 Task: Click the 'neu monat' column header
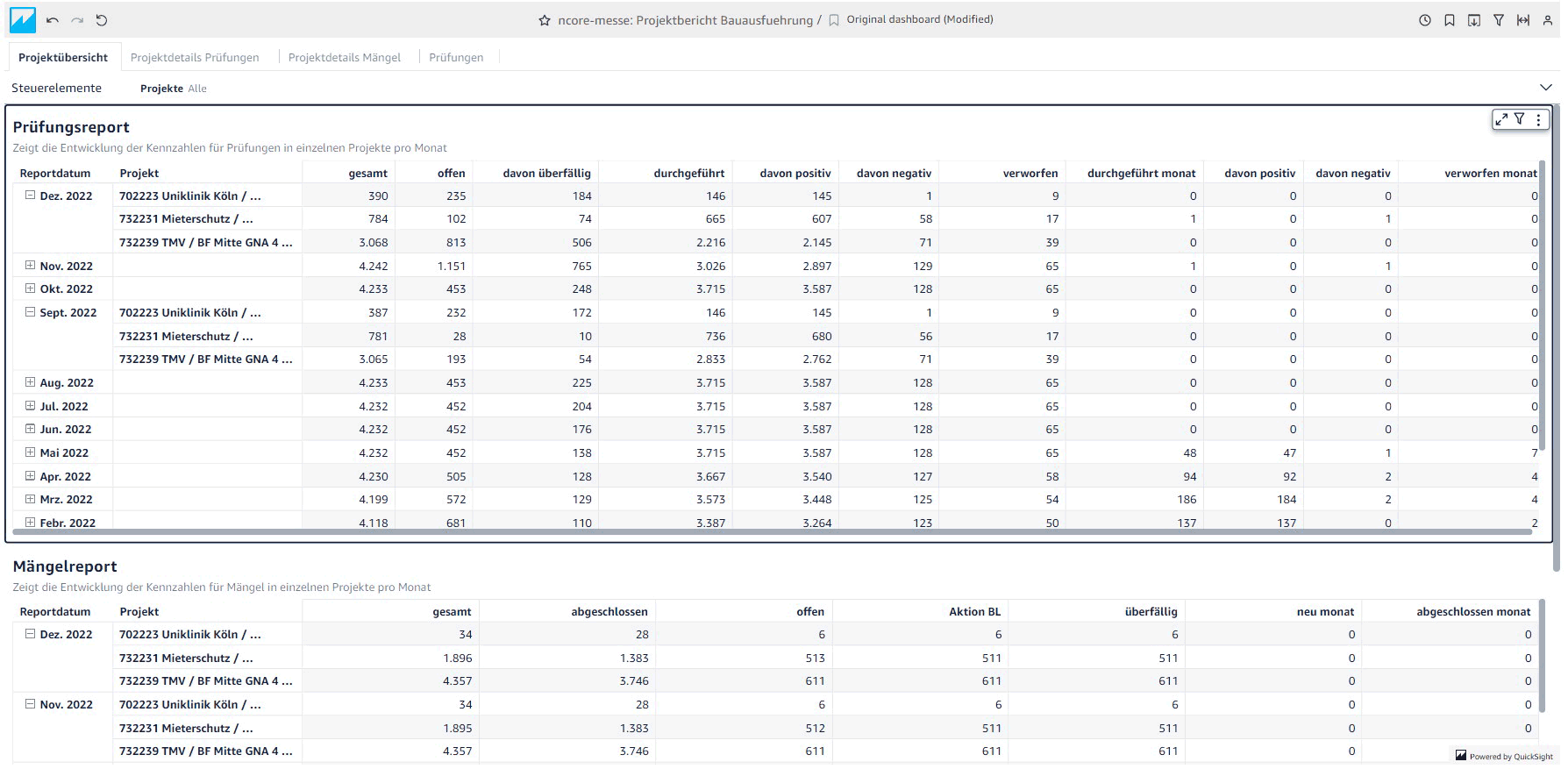[x=1325, y=611]
